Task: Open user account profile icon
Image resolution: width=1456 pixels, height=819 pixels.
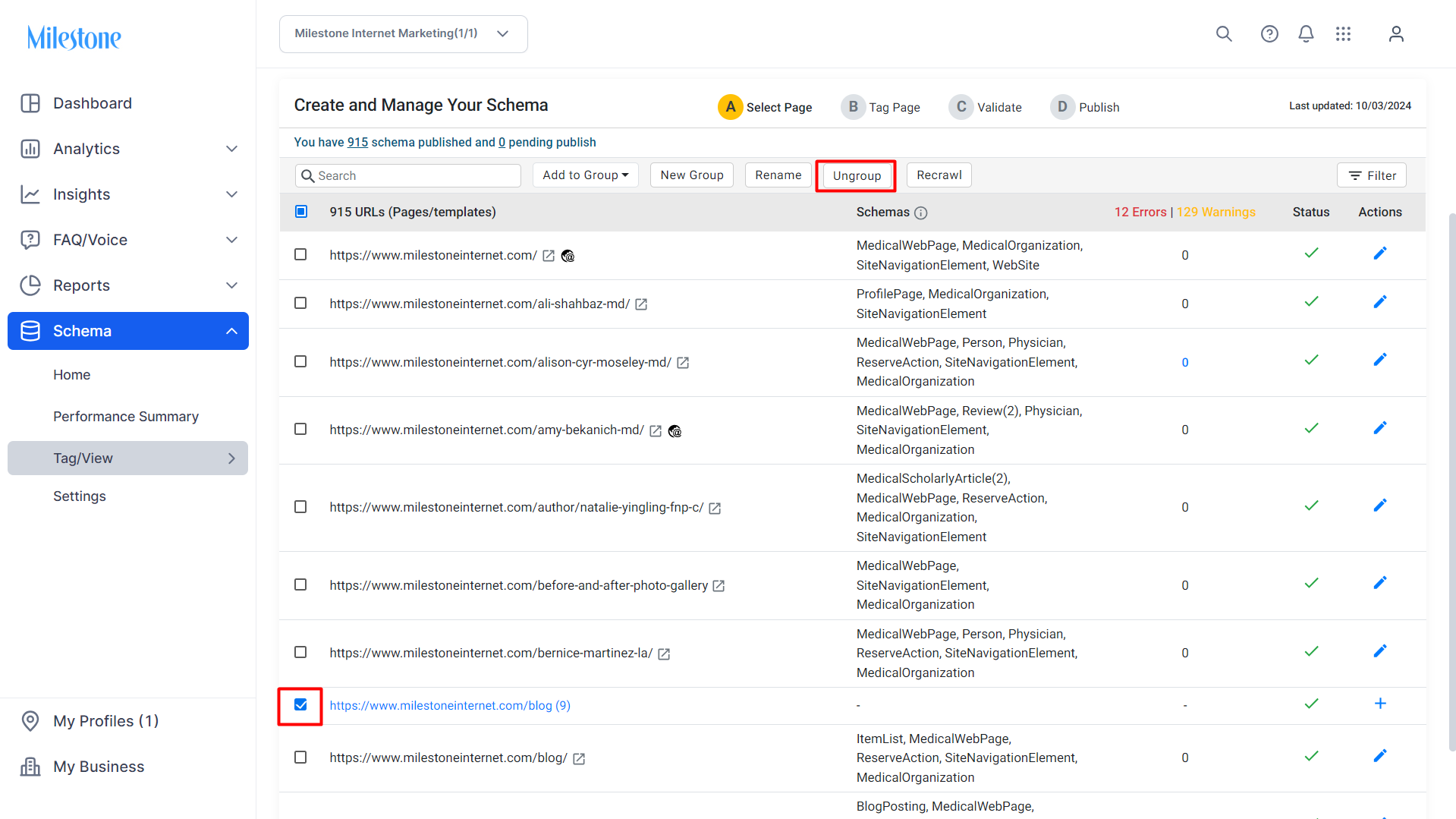Action: [x=1396, y=34]
